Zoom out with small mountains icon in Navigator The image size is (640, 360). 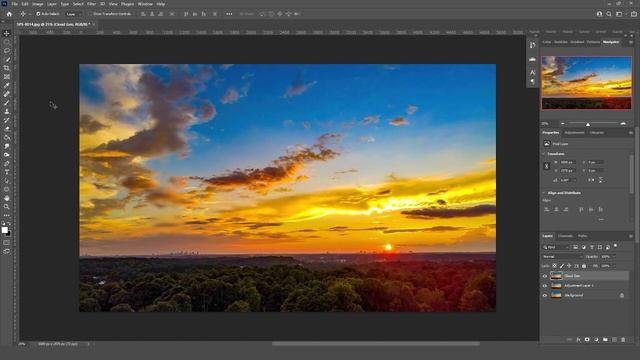pos(562,123)
